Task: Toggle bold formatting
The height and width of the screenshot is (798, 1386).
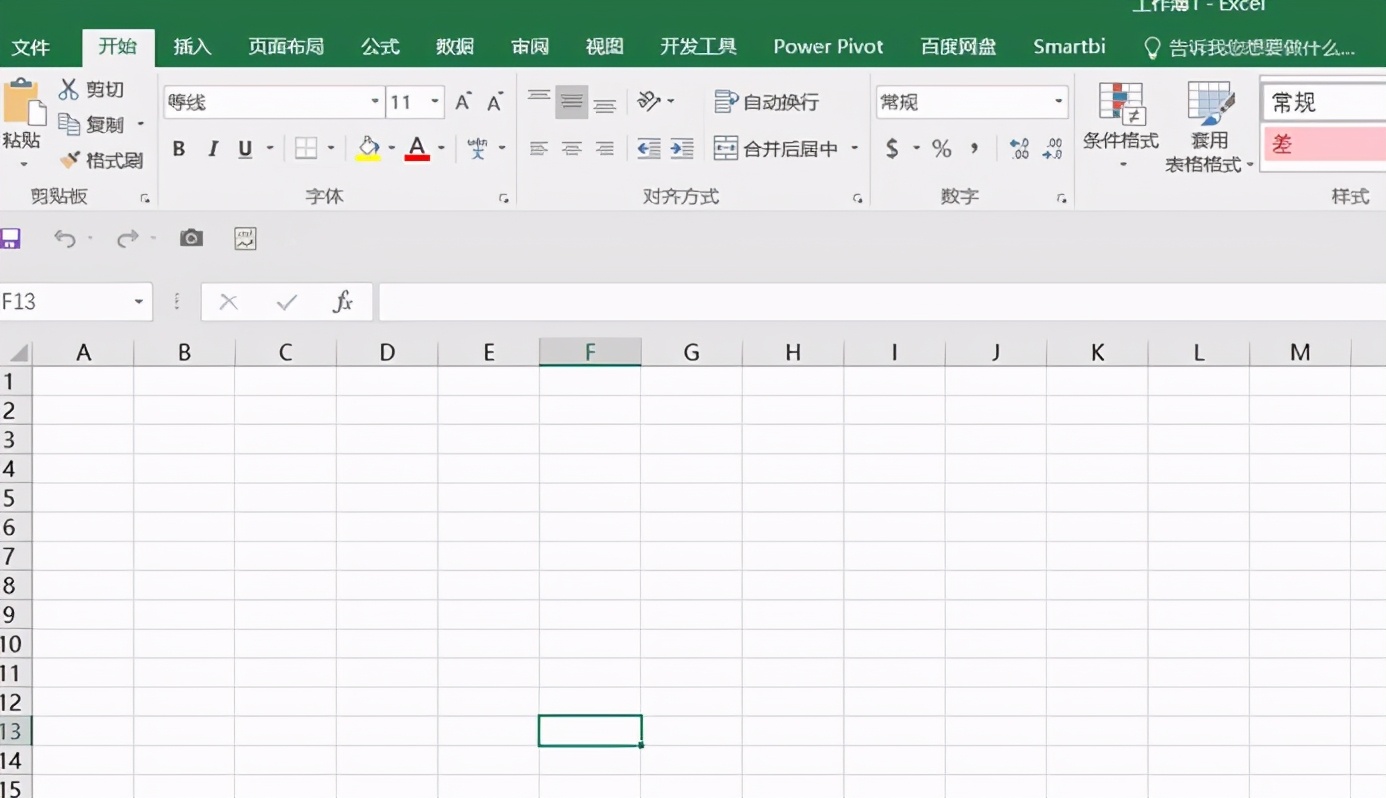Action: [178, 148]
